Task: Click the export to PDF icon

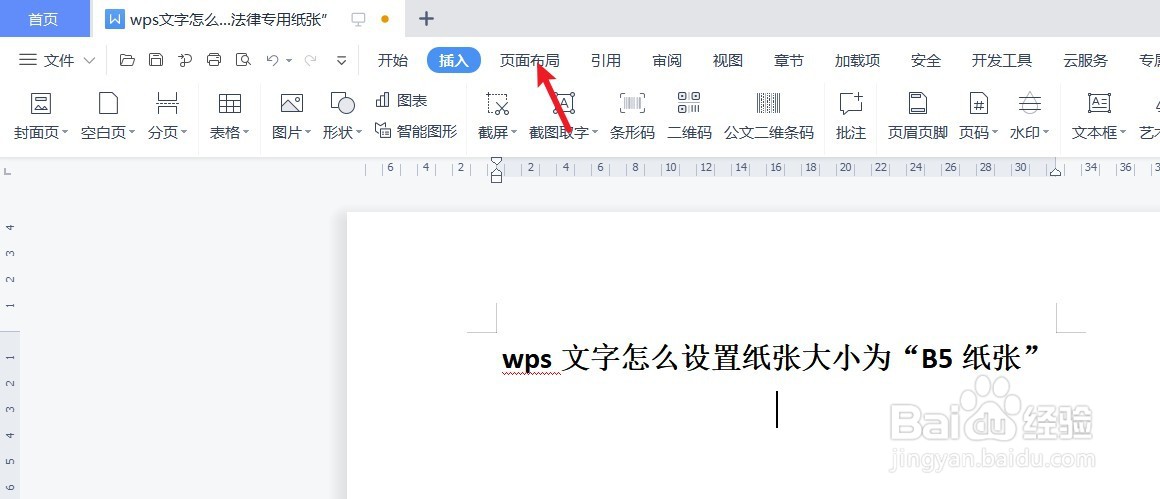Action: 185,61
